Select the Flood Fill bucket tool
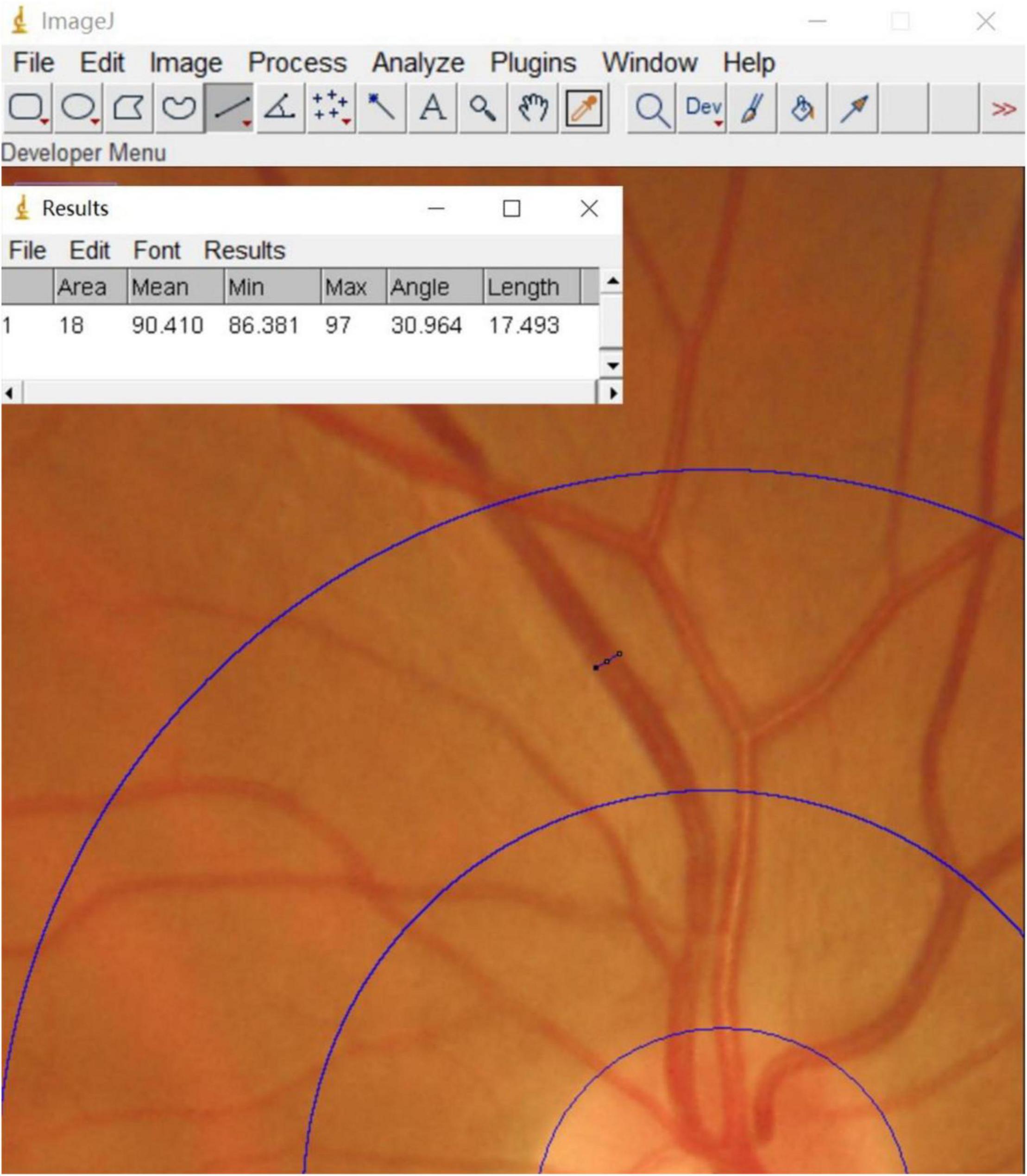This screenshot has width=1027, height=1176. 803,108
